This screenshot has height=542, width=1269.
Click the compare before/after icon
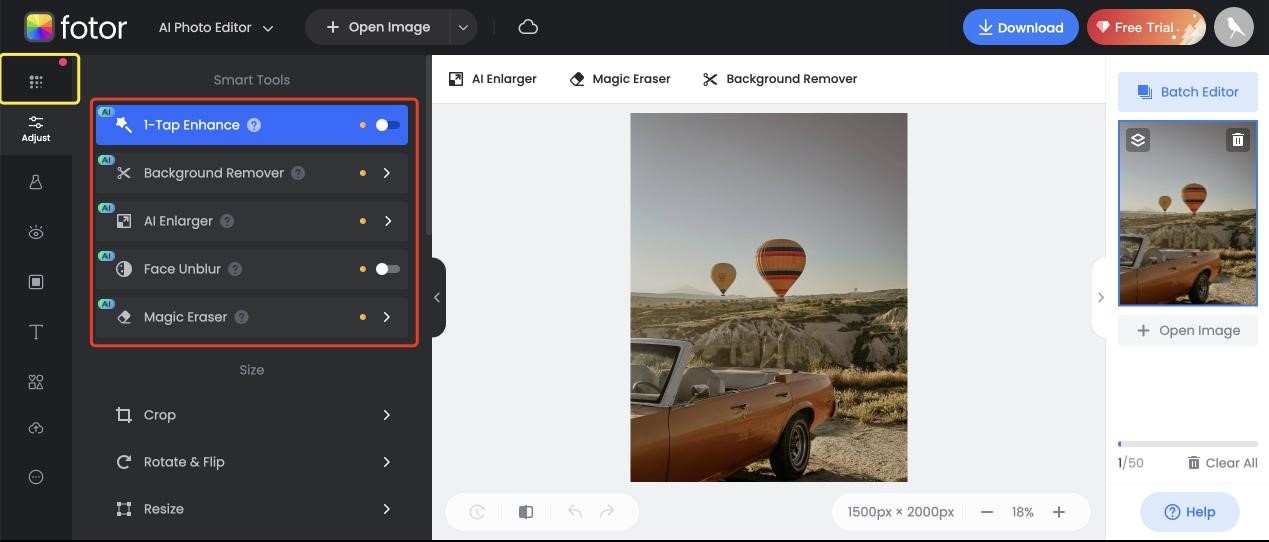pos(526,512)
